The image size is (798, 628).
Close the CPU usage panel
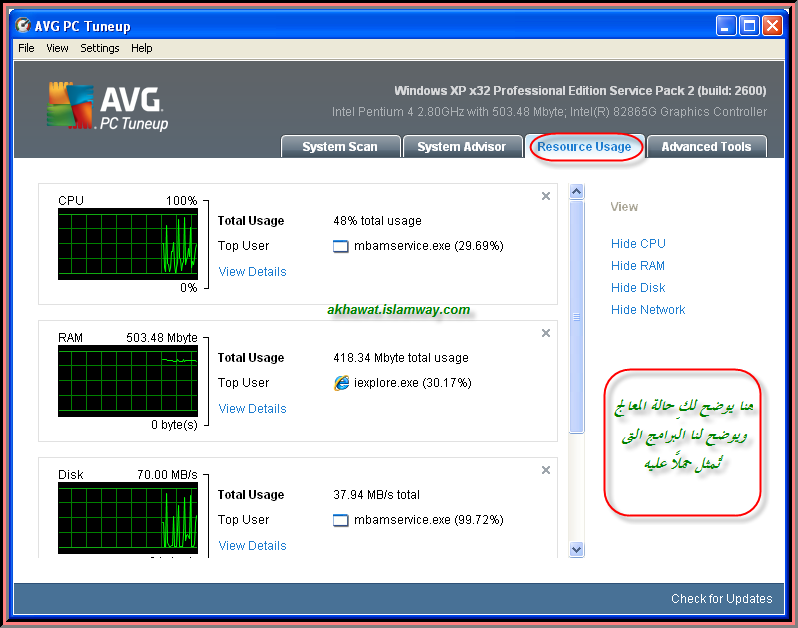pyautogui.click(x=546, y=196)
